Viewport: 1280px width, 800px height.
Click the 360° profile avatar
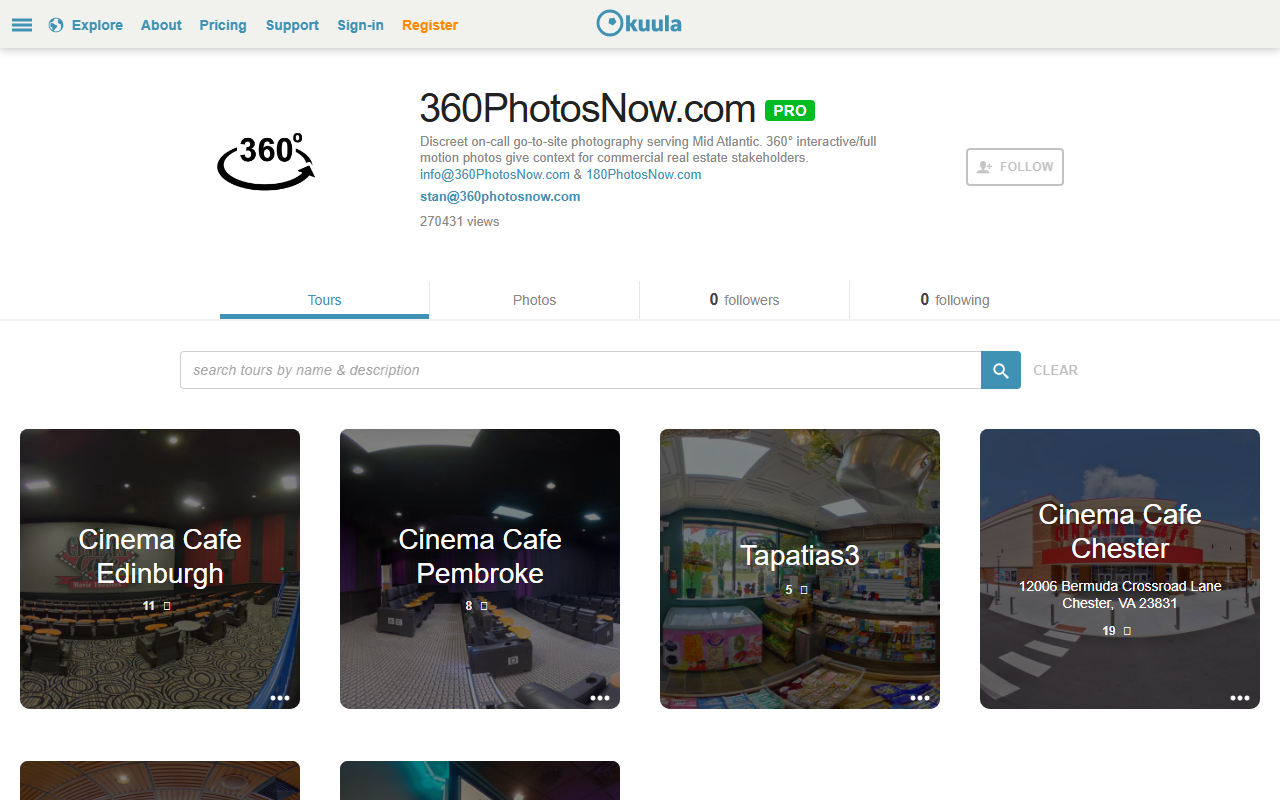click(266, 161)
